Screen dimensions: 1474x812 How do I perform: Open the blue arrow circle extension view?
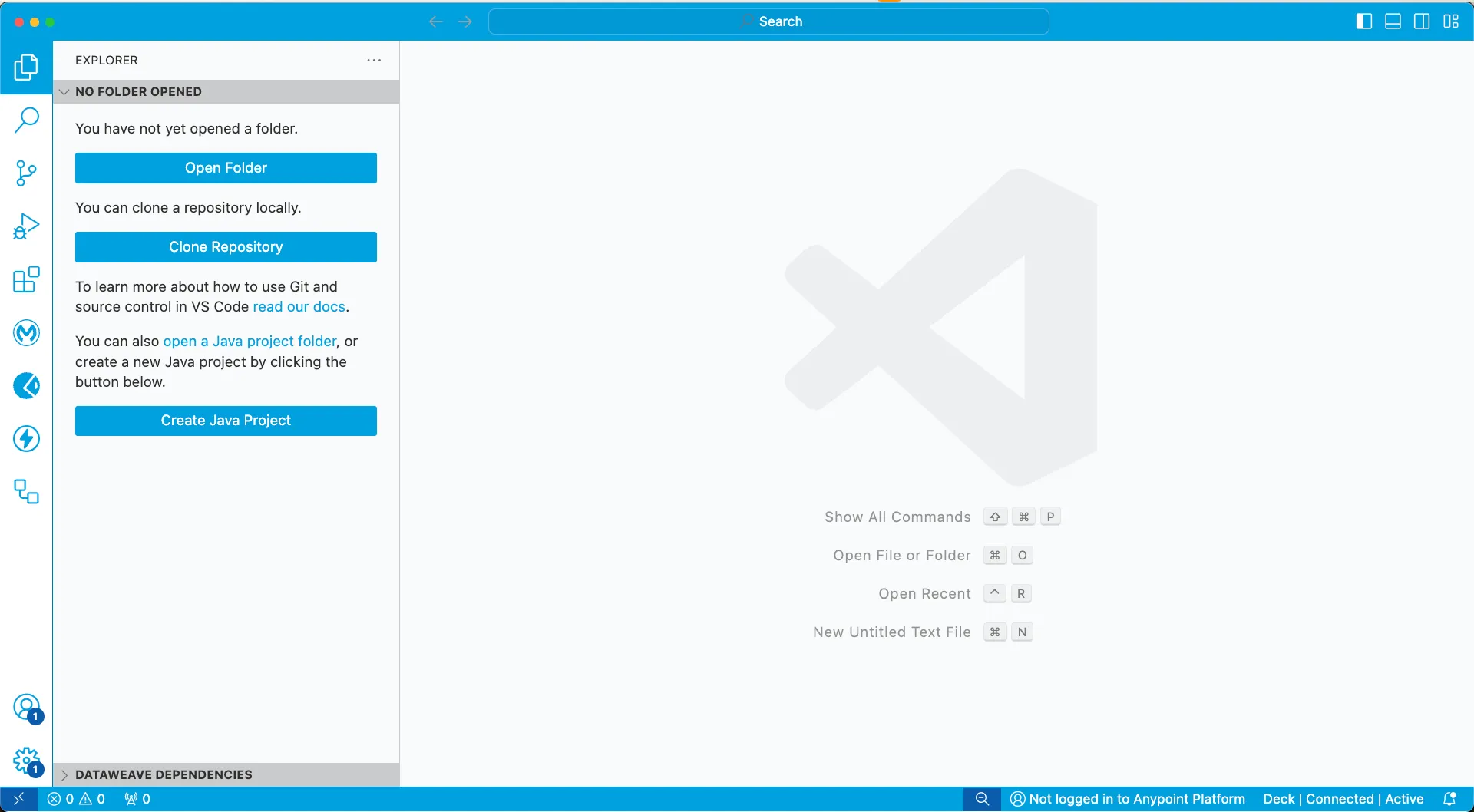click(x=26, y=385)
